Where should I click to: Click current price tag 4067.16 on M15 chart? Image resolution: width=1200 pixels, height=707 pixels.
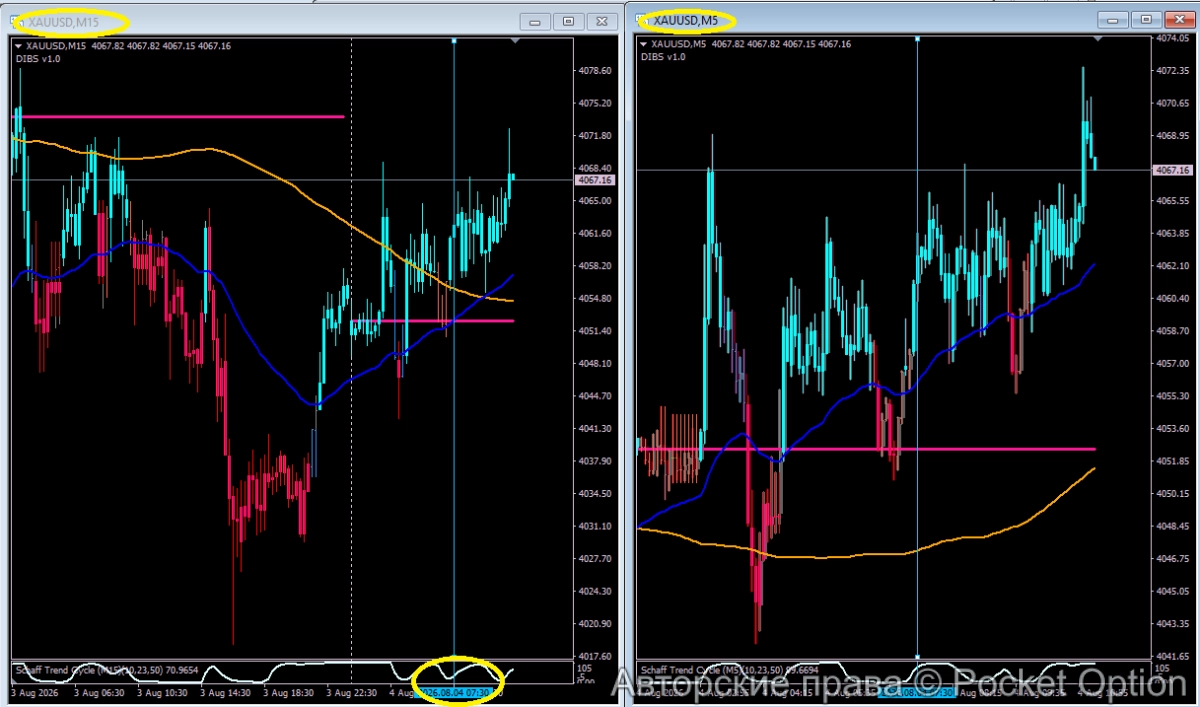coord(595,180)
